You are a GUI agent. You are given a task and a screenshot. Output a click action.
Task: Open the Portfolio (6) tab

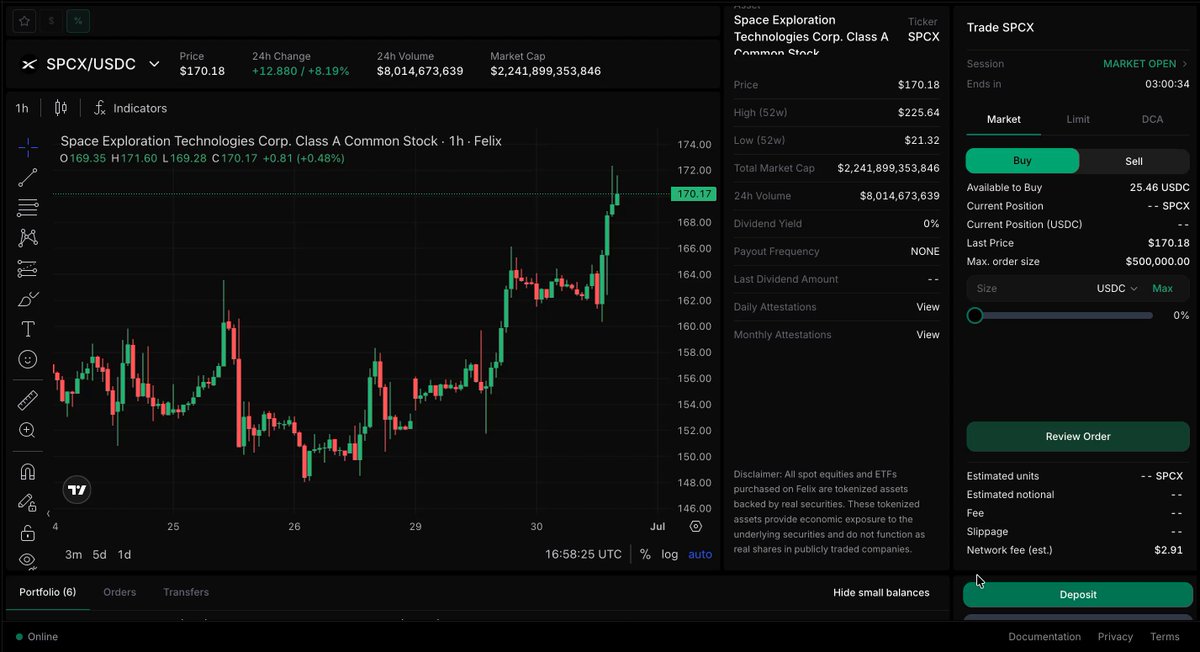click(x=47, y=592)
